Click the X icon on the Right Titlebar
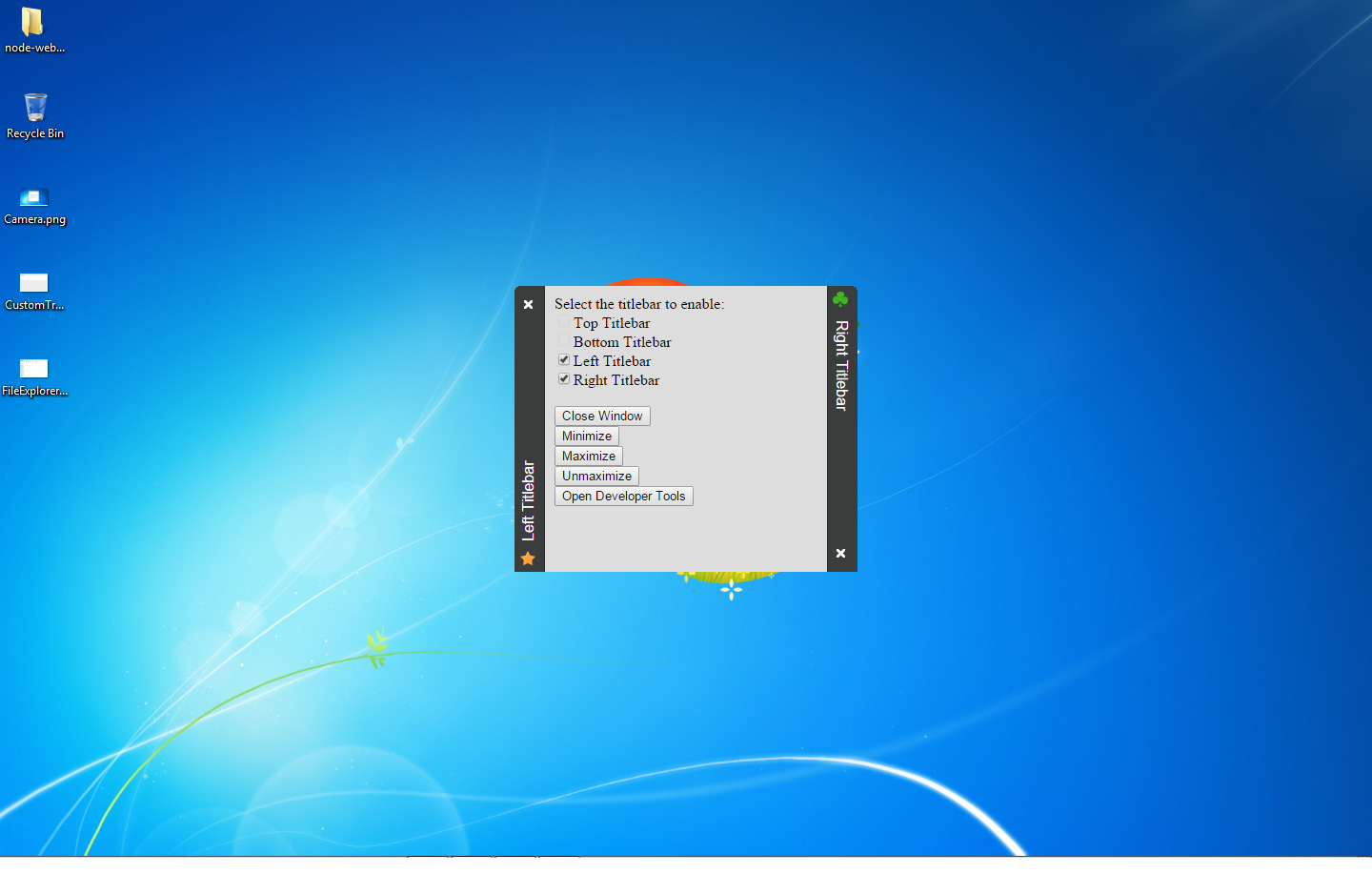This screenshot has width=1372, height=894. pos(840,553)
